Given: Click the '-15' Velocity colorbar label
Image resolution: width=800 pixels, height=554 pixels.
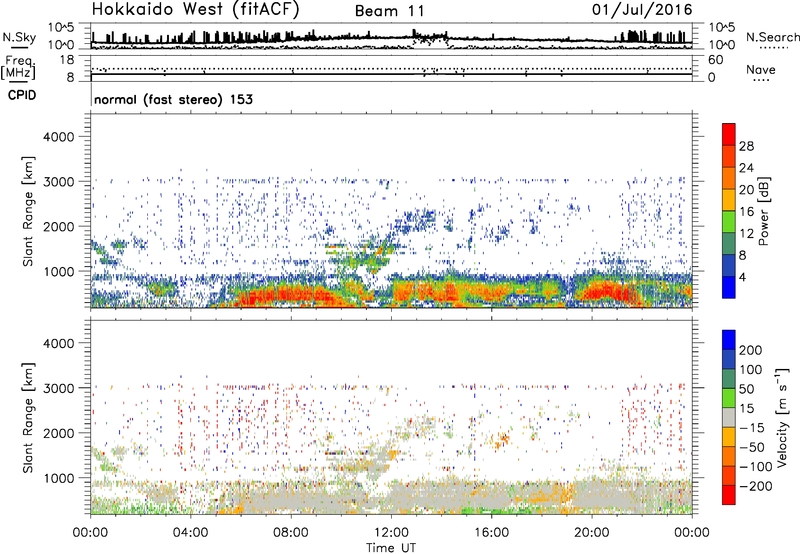Looking at the screenshot, I should tap(752, 427).
